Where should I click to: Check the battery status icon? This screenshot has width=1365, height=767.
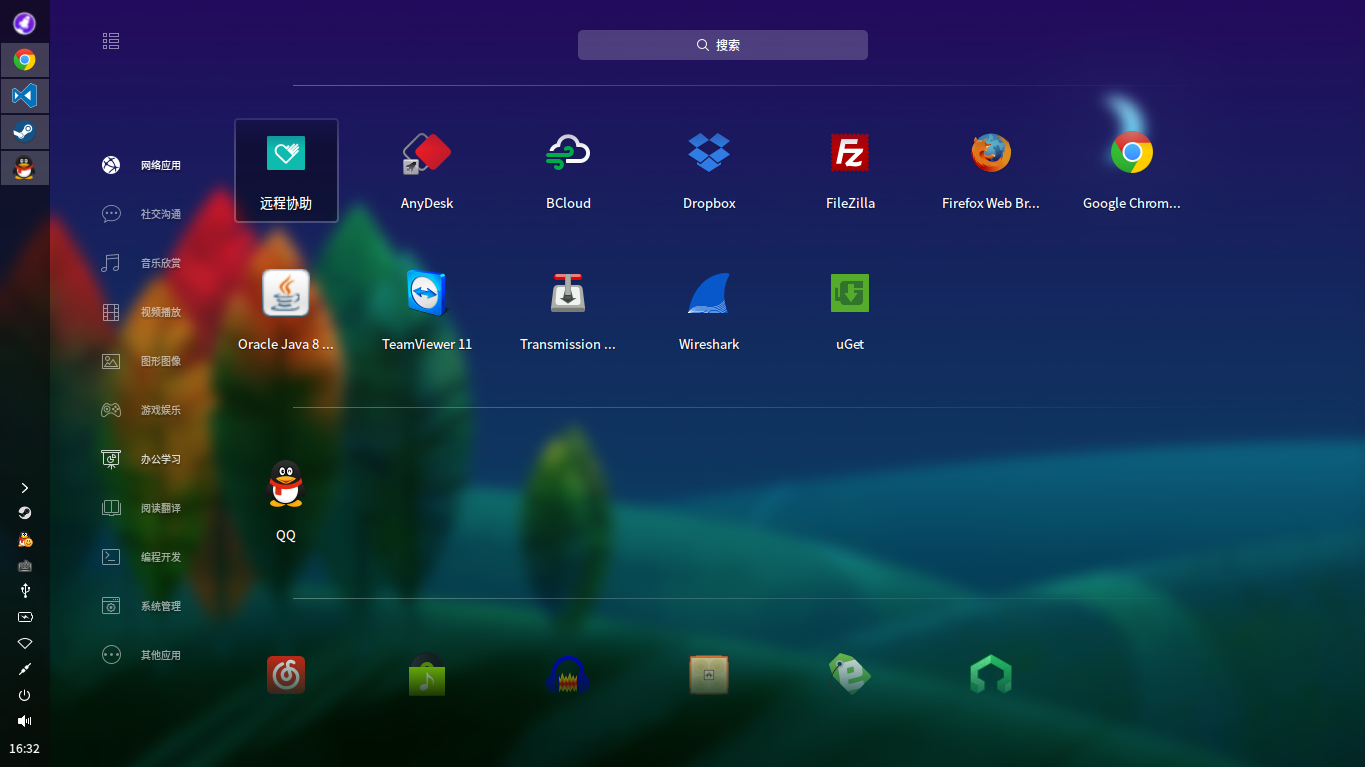(x=25, y=617)
